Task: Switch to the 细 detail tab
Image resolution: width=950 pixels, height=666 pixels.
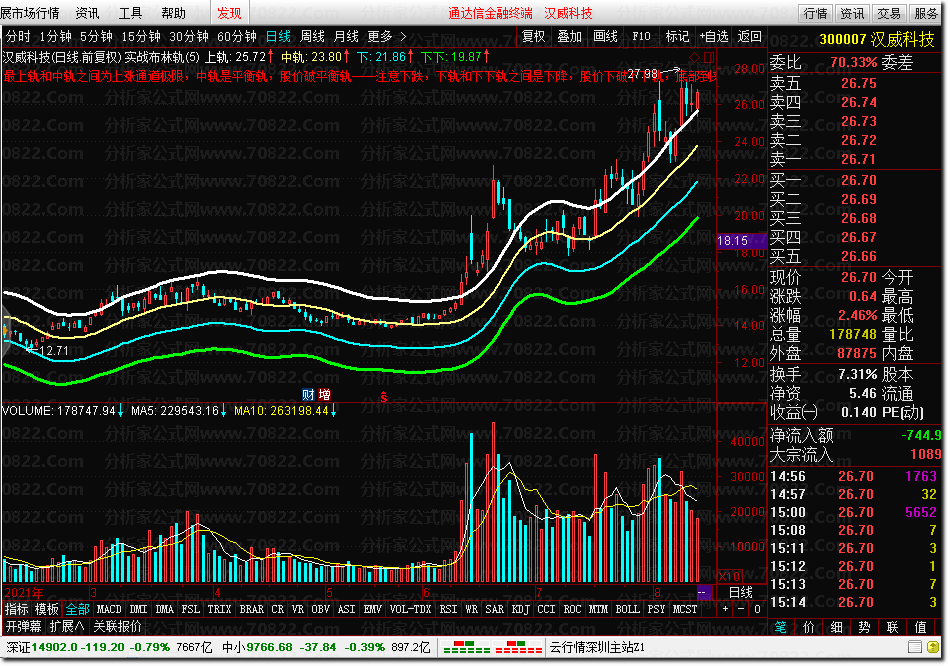Action: coord(836,627)
